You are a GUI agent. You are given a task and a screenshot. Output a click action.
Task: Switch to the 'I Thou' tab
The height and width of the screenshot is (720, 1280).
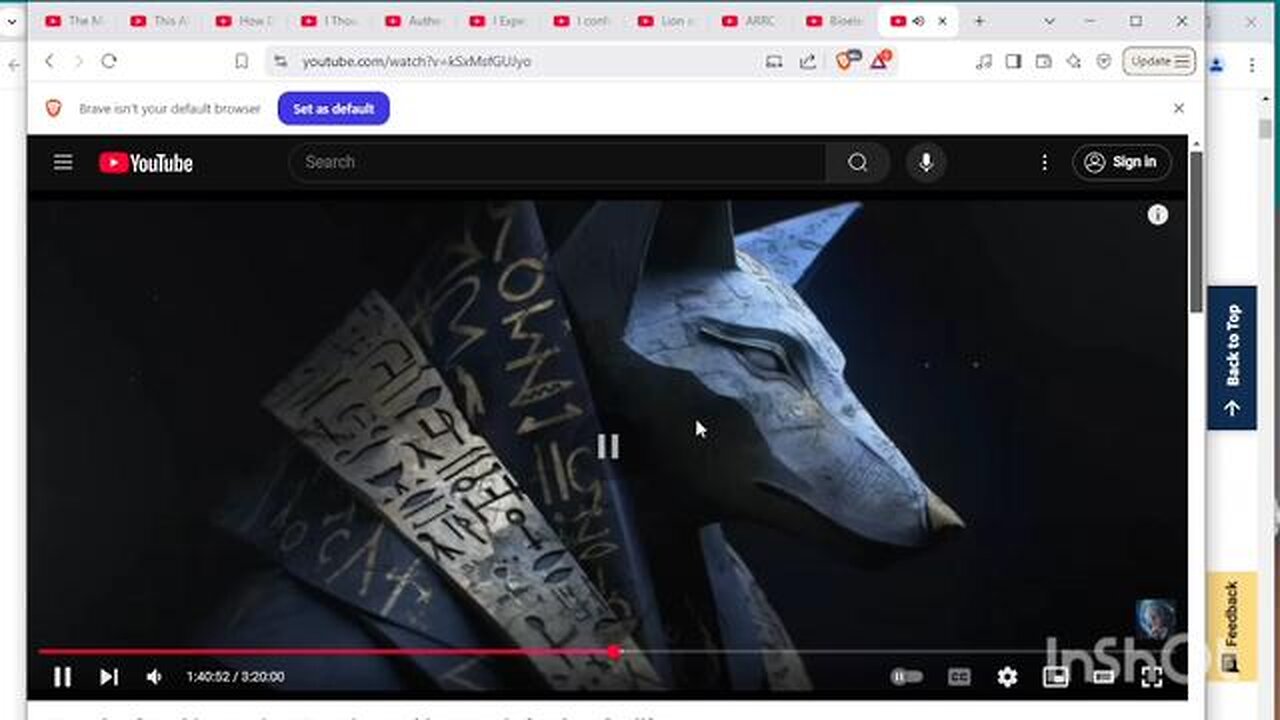coord(330,21)
